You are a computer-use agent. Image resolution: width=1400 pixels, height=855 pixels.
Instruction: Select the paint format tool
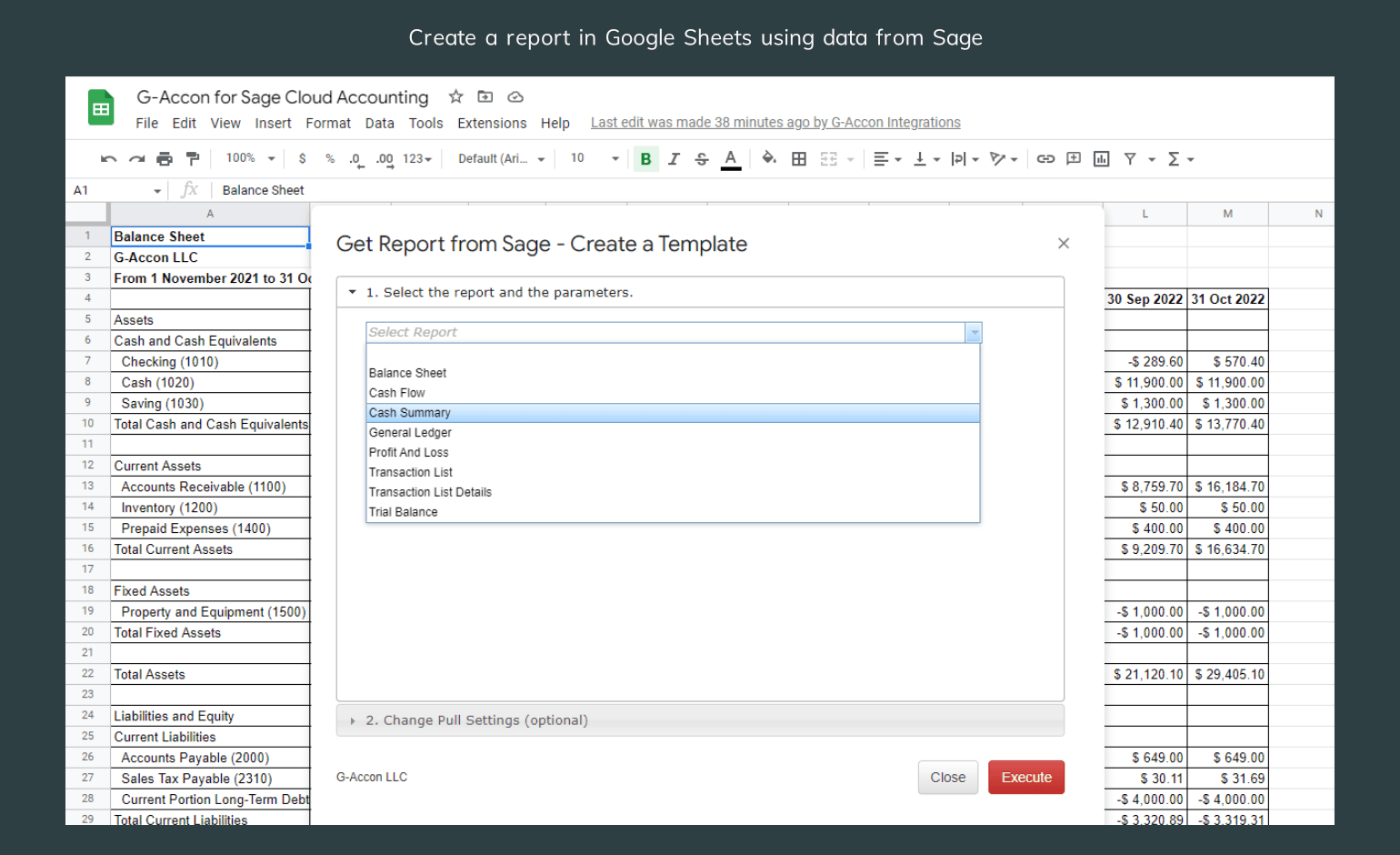pos(193,159)
